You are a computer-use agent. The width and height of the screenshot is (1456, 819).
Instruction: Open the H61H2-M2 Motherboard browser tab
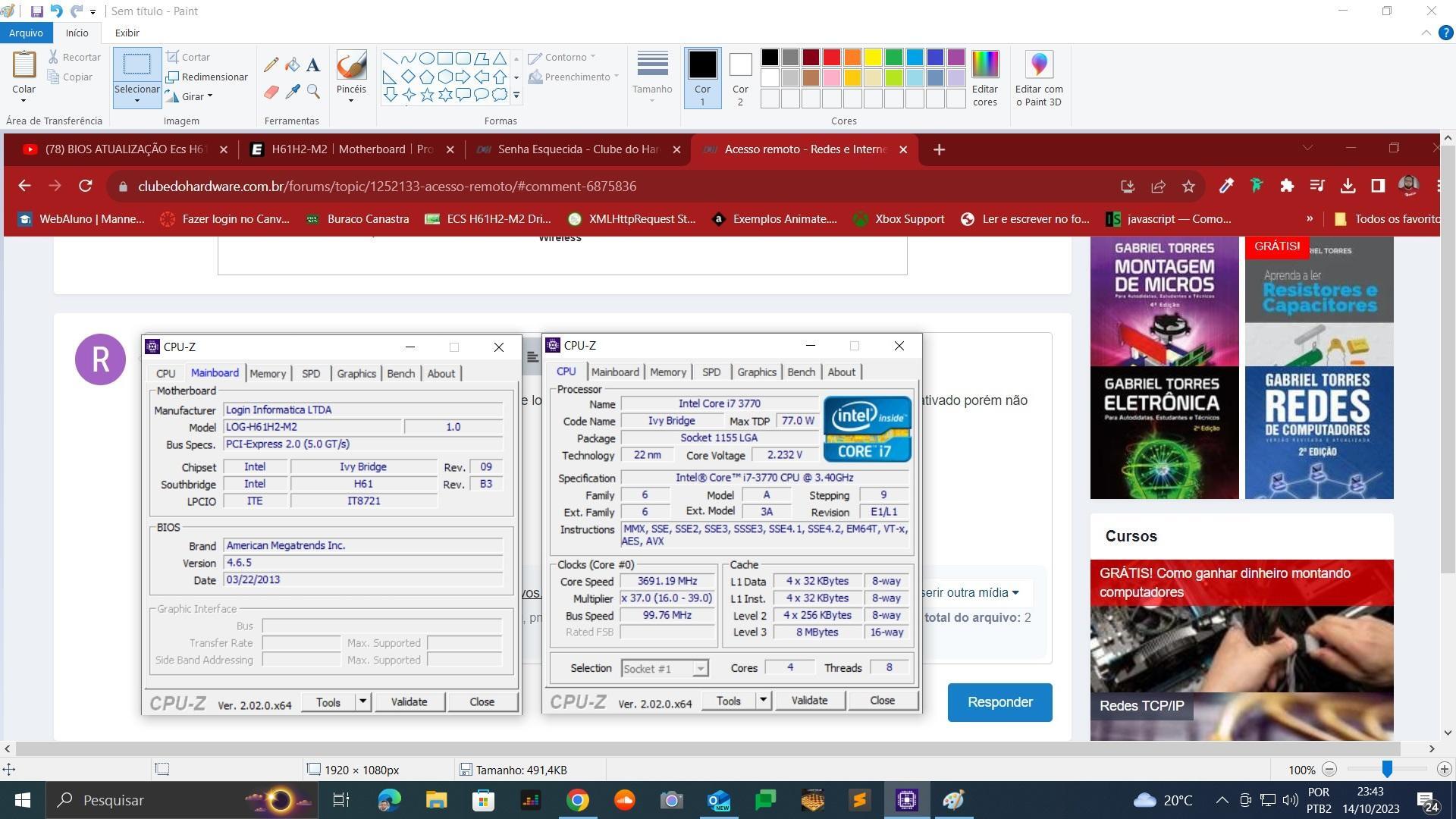point(353,149)
